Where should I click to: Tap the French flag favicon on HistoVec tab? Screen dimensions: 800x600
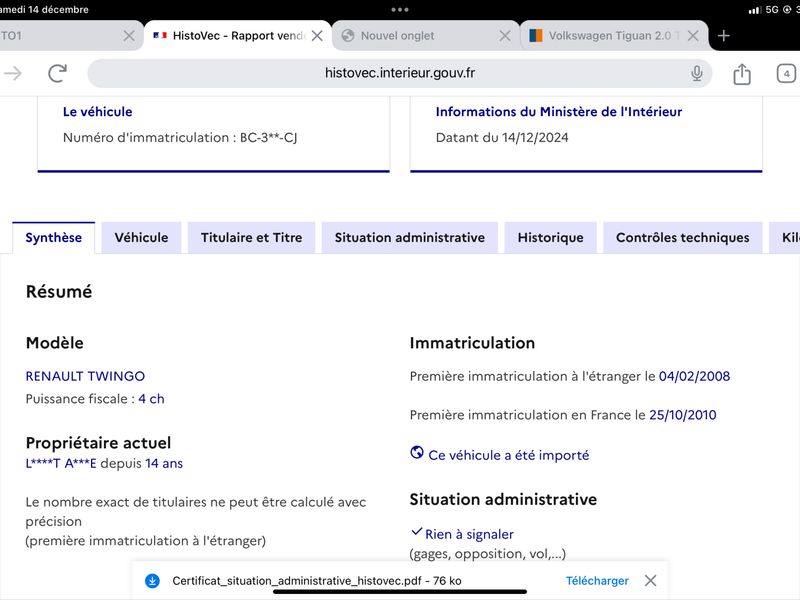[x=160, y=35]
